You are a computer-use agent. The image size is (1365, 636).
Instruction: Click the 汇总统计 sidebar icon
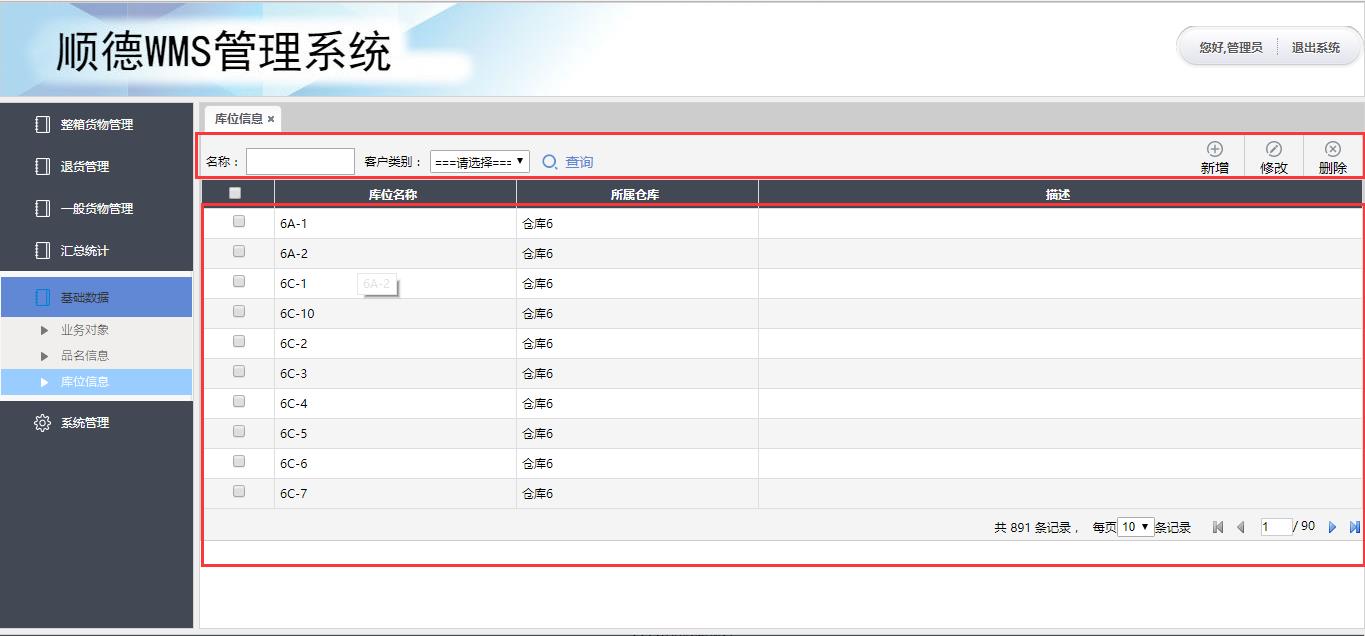tap(42, 251)
